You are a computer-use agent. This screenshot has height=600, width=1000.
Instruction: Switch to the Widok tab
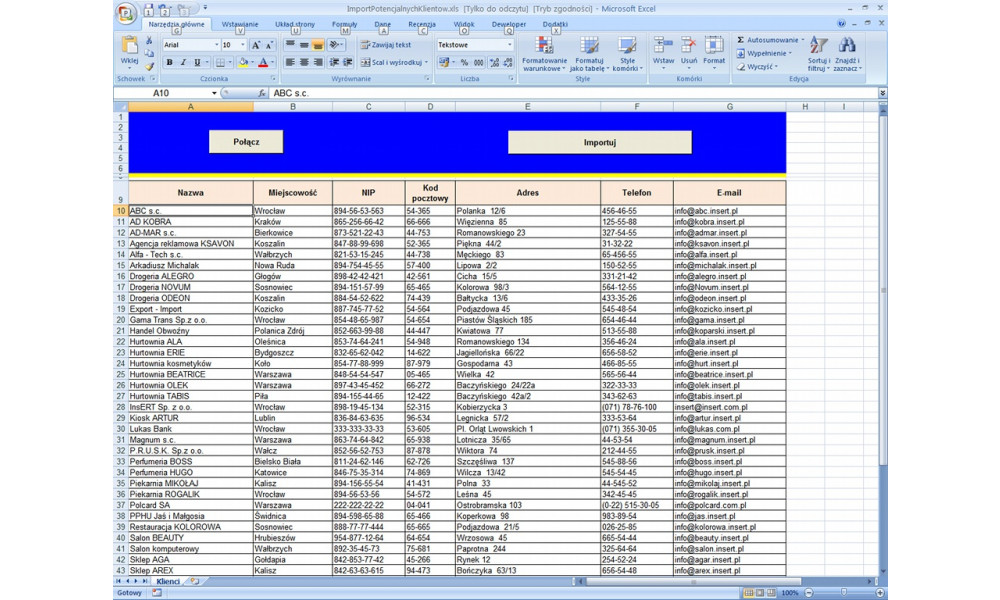point(464,24)
